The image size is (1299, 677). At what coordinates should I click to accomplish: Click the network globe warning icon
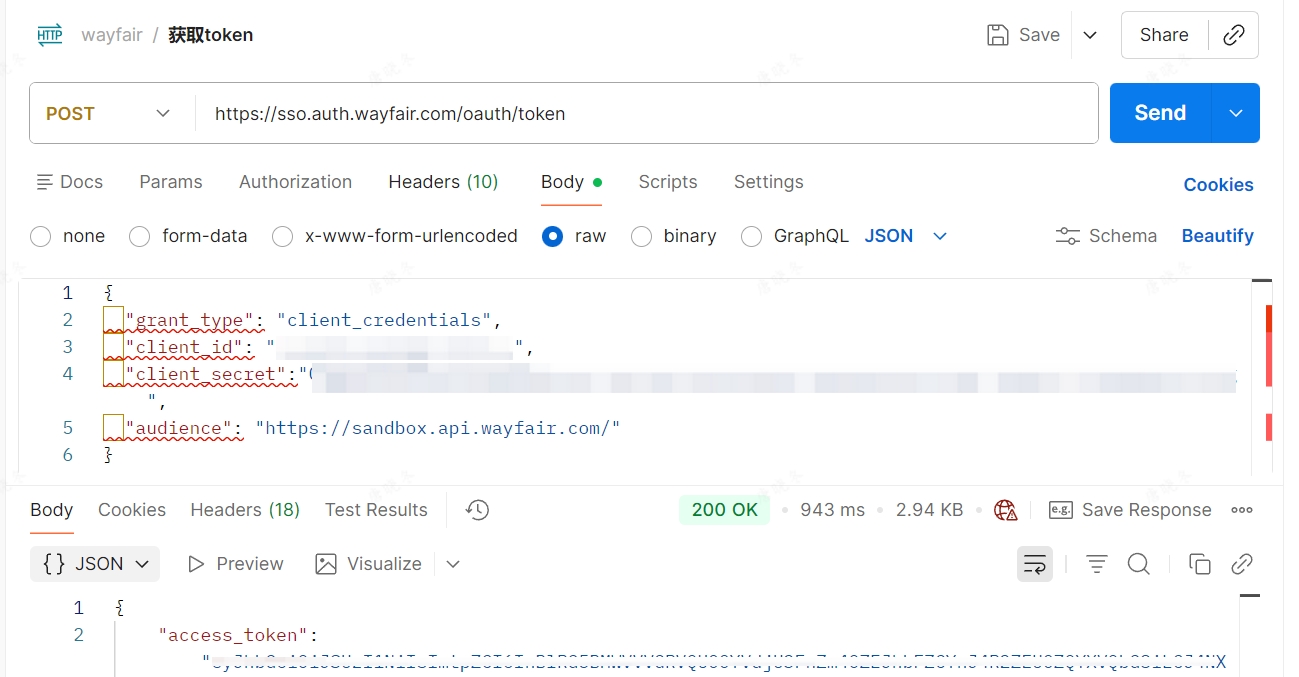(1005, 510)
